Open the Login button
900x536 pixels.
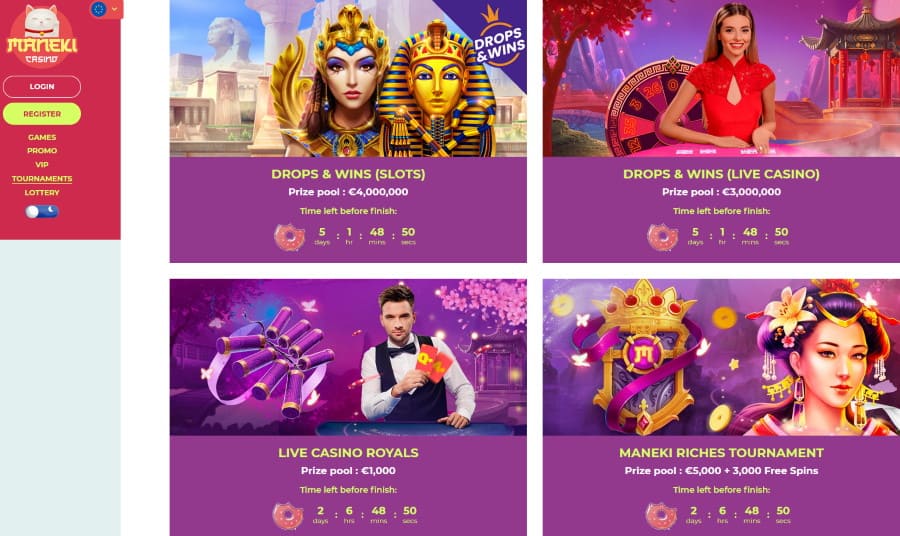42,87
